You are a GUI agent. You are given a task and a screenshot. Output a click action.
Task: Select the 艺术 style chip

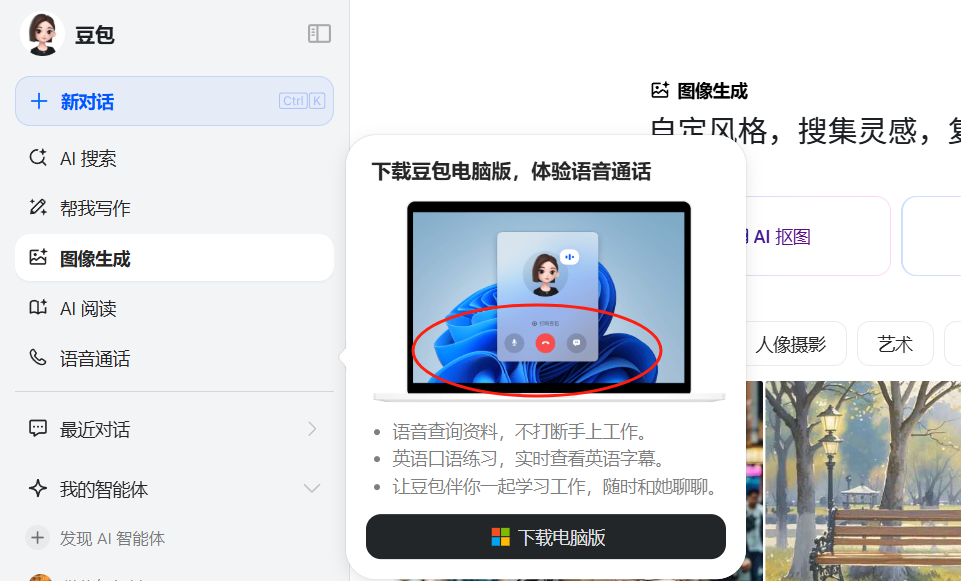[x=895, y=344]
